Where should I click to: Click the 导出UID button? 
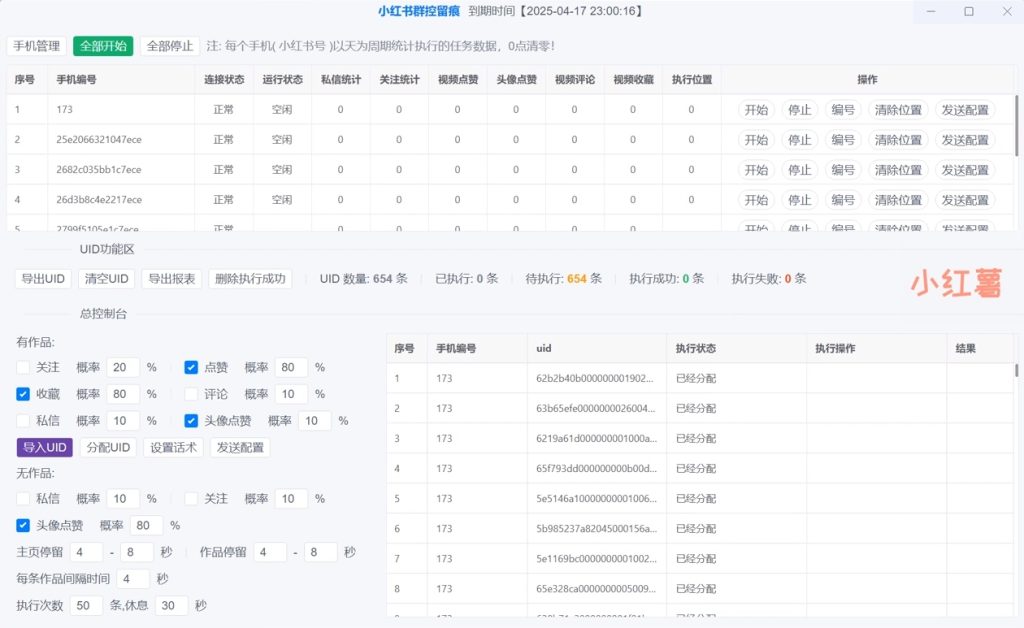(x=41, y=279)
